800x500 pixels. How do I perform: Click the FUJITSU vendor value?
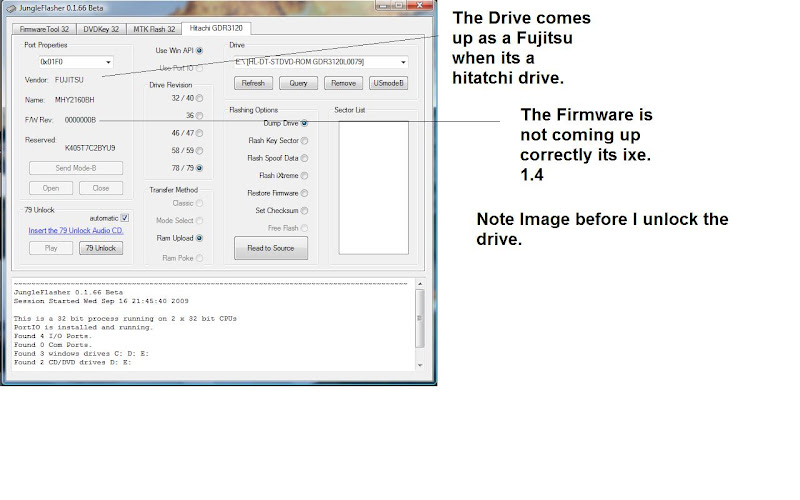pyautogui.click(x=69, y=80)
